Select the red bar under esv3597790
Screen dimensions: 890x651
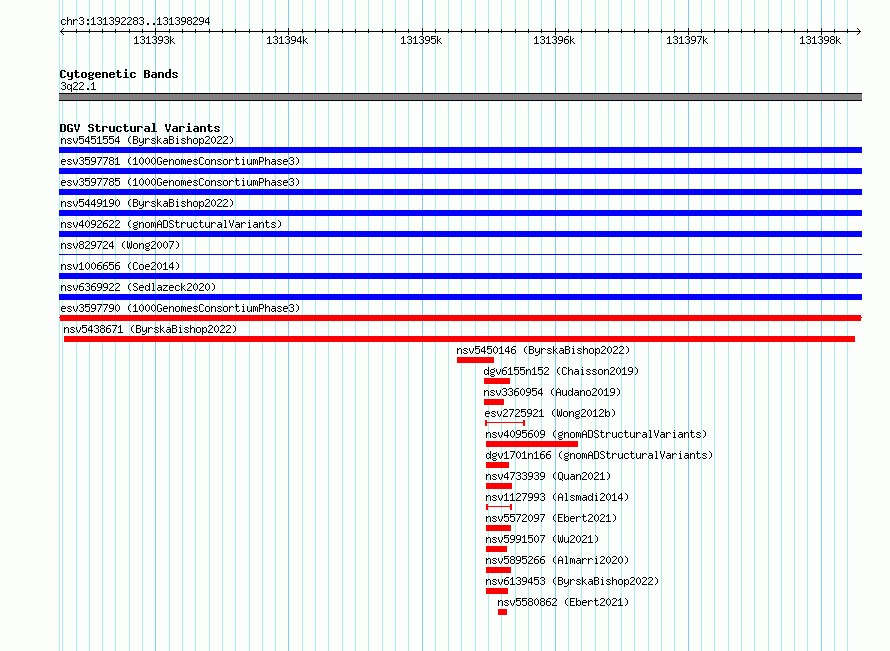tap(460, 318)
